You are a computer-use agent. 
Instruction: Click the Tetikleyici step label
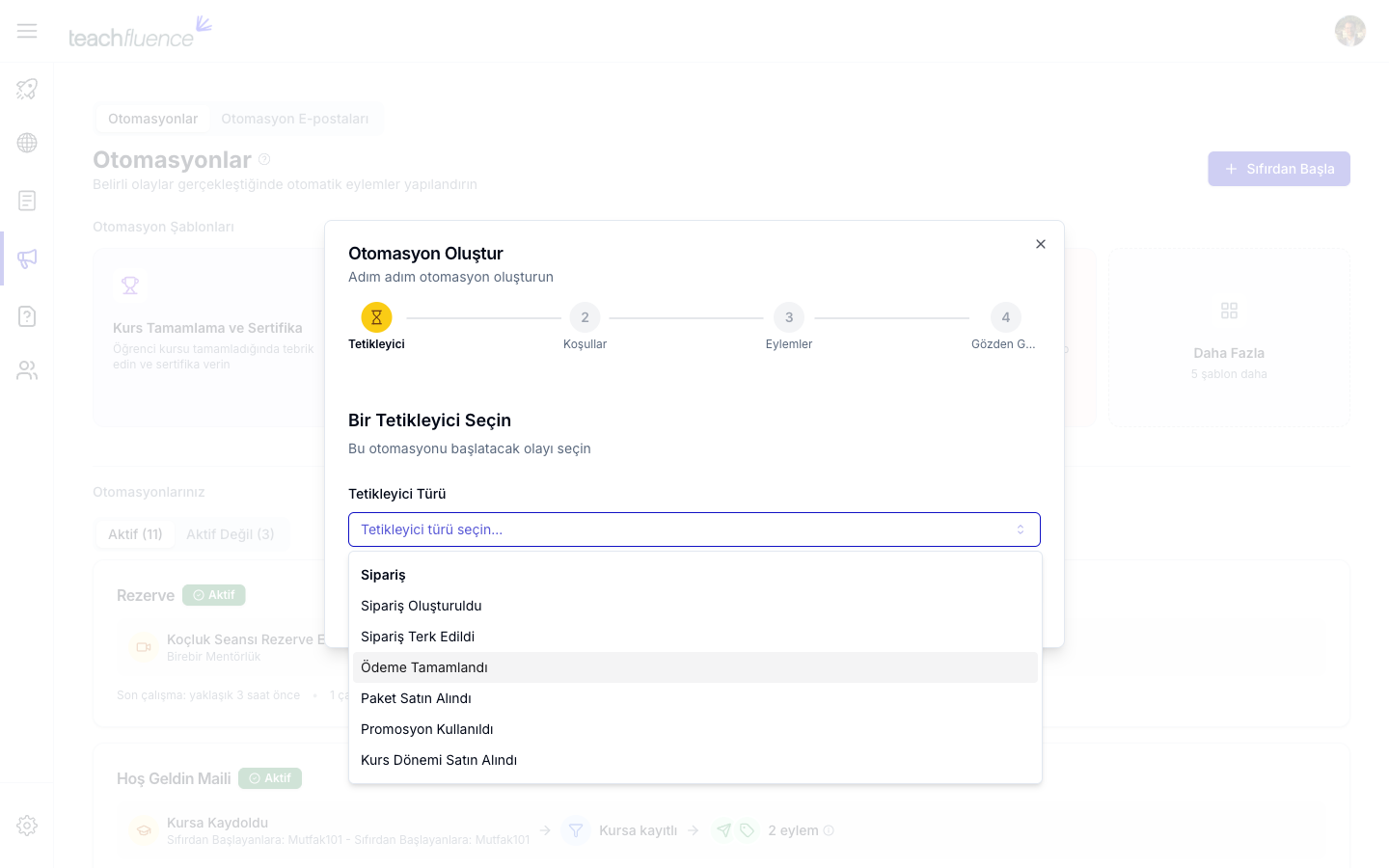pyautogui.click(x=376, y=344)
